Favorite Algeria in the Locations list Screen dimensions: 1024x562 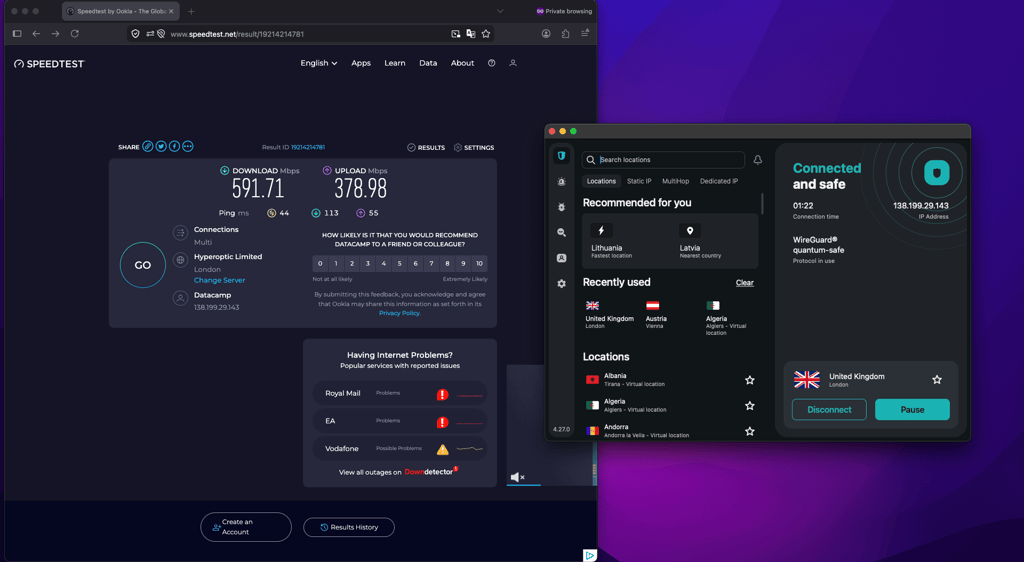(750, 405)
